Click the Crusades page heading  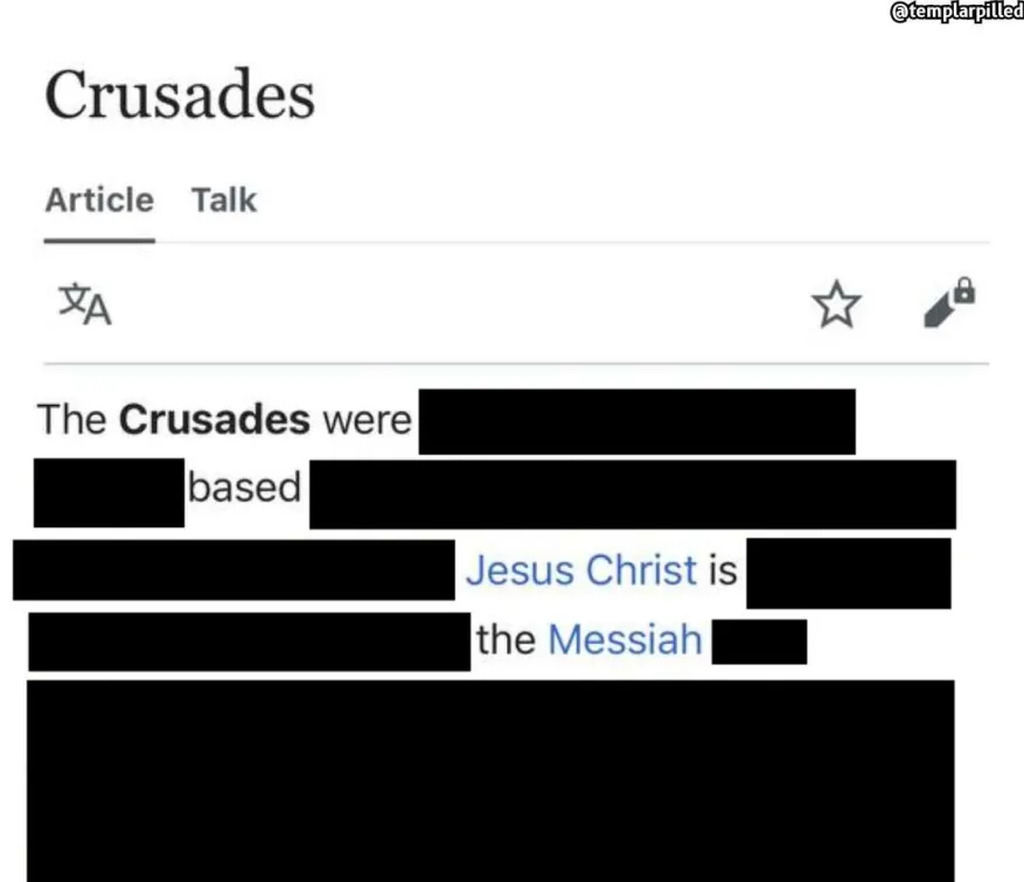[x=180, y=96]
